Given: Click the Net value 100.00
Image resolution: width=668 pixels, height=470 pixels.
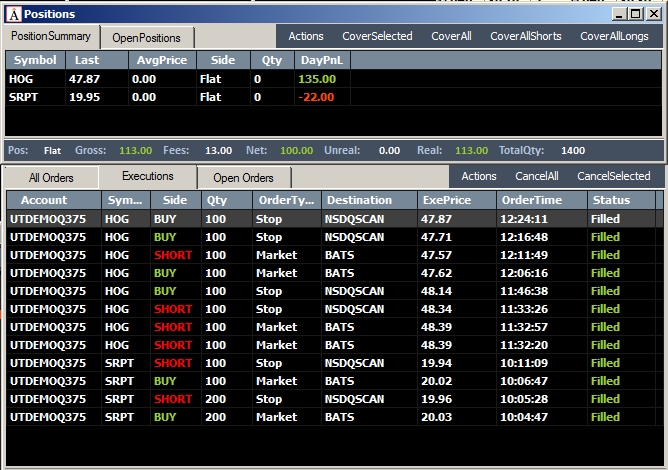Looking at the screenshot, I should click(297, 150).
